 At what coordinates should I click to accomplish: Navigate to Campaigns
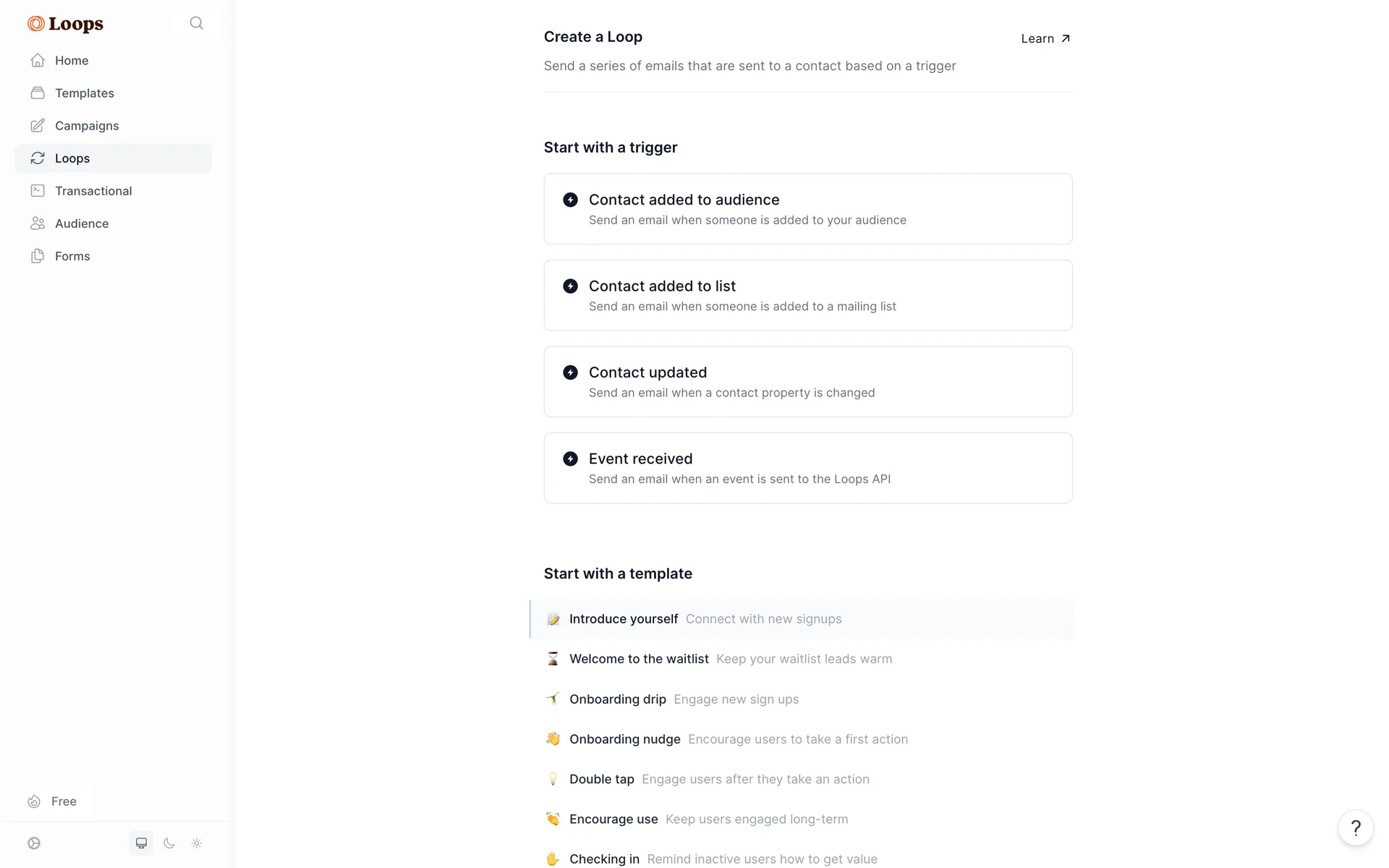coord(87,126)
